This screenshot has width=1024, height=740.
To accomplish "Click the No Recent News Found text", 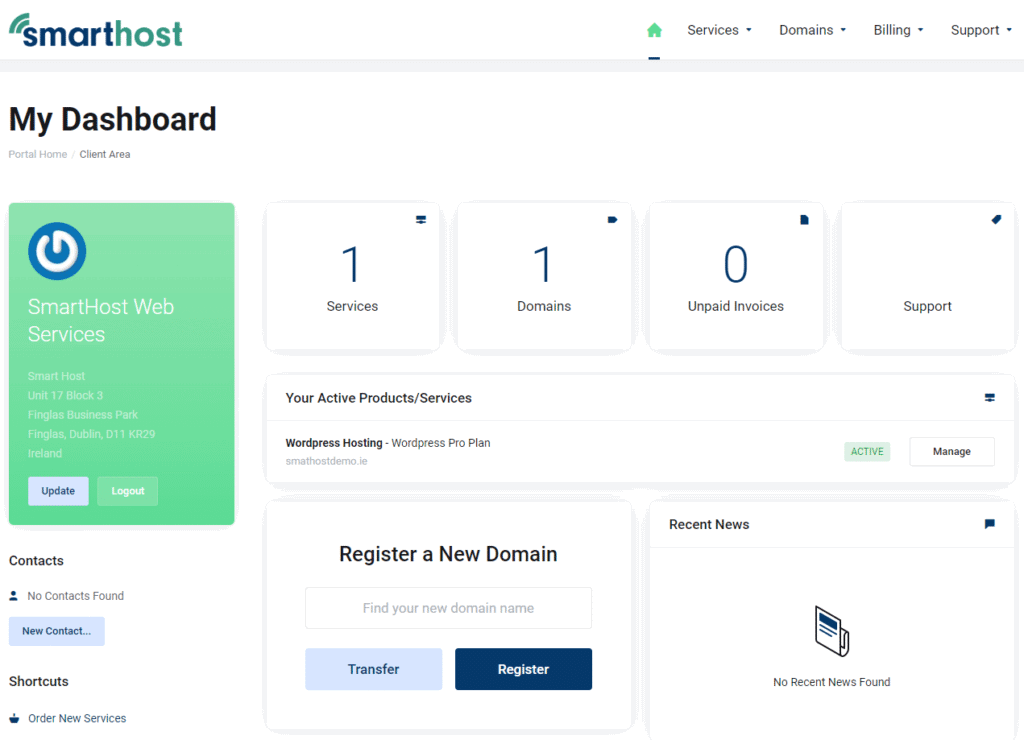I will coord(831,682).
